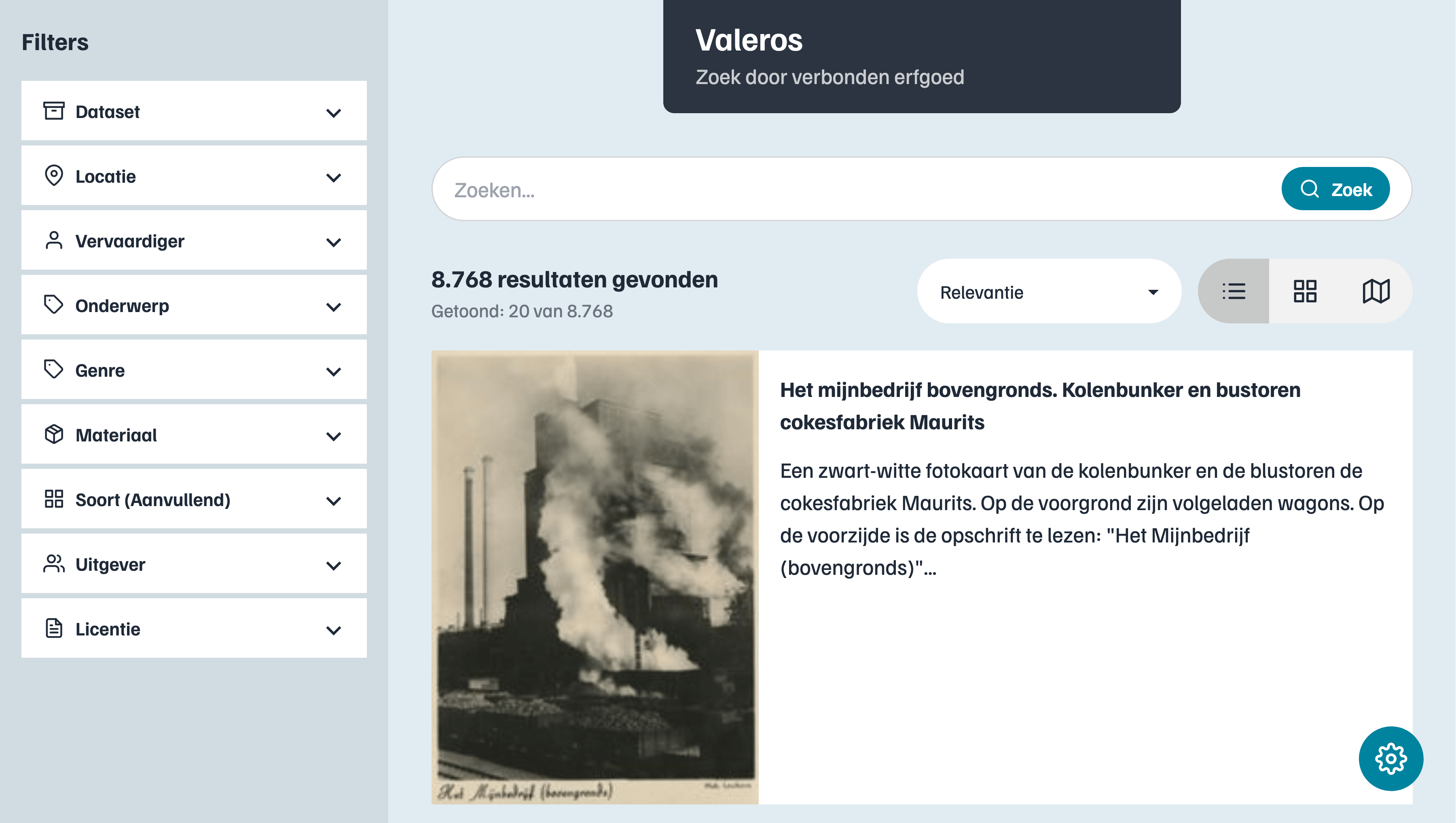The width and height of the screenshot is (1456, 823).
Task: Click the Licentie filter label
Action: 108,629
